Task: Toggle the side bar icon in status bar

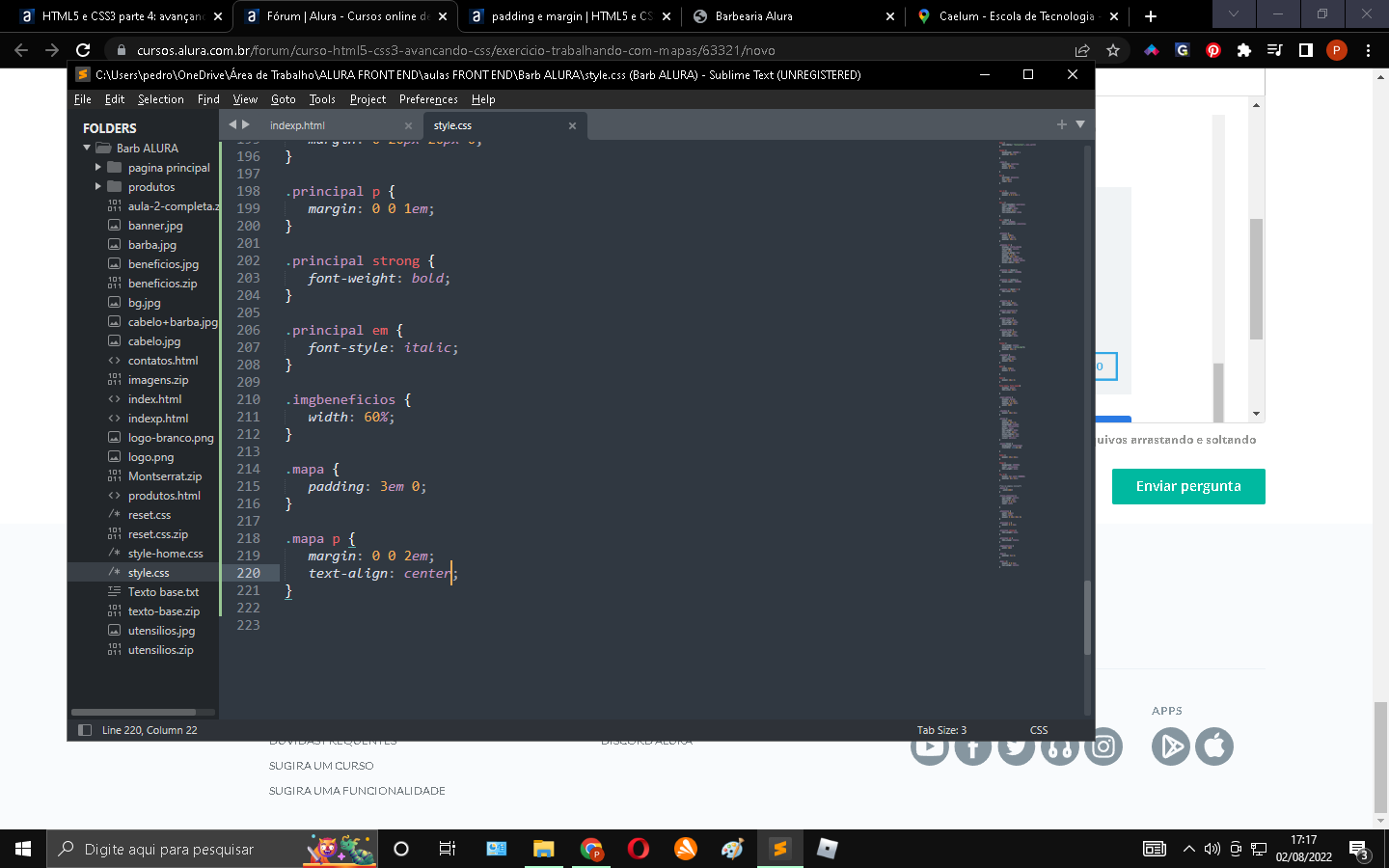Action: pos(85,730)
